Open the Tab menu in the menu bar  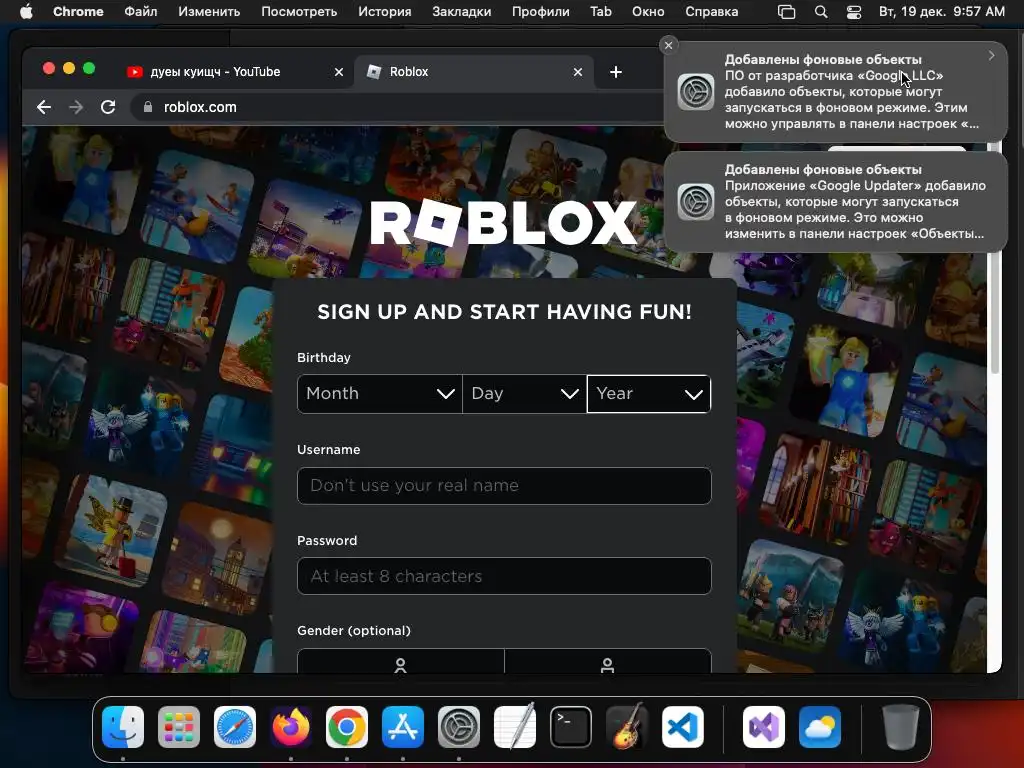point(601,12)
